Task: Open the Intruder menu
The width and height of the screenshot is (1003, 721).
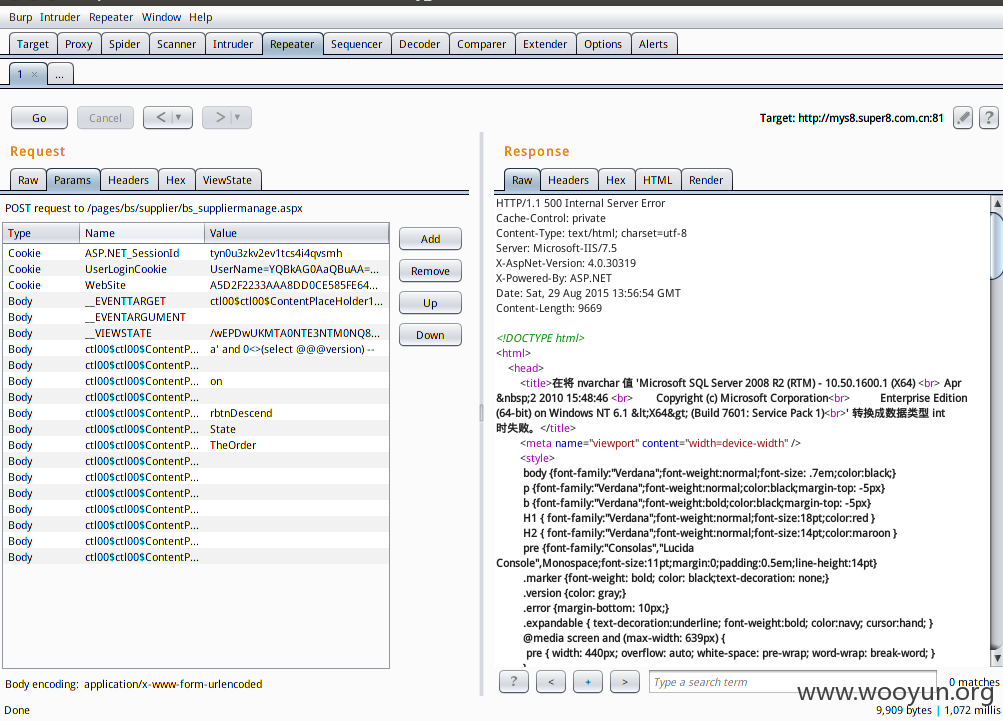Action: click(x=60, y=17)
